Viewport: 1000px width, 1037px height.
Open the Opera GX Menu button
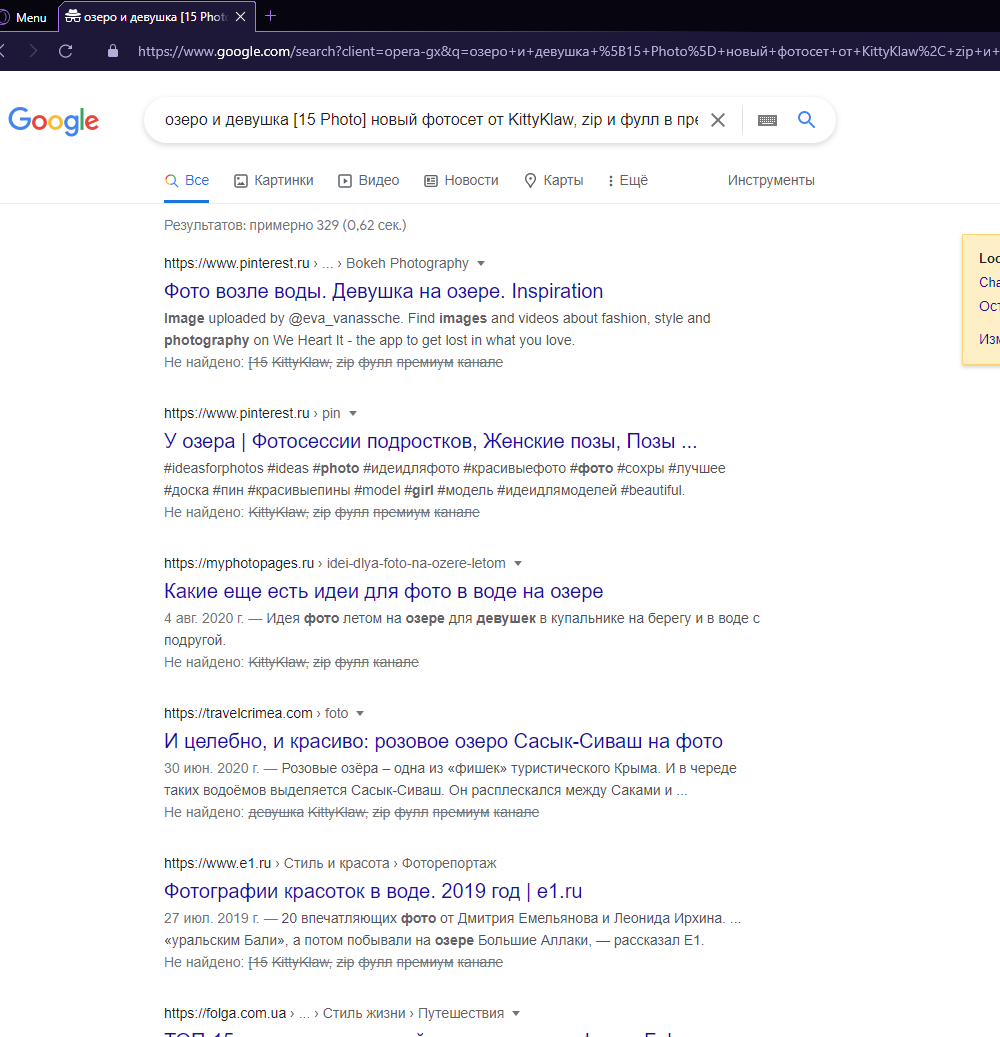pos(24,17)
